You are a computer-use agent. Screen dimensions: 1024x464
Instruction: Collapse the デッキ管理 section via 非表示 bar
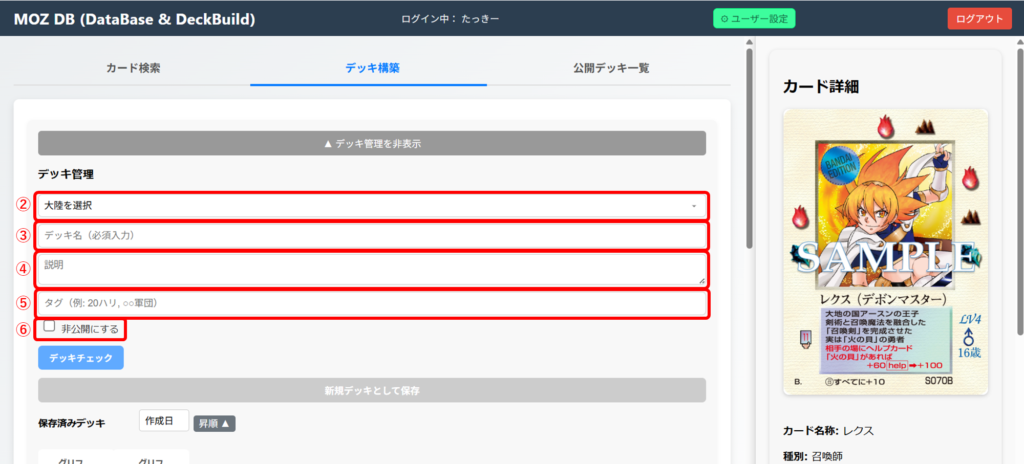point(372,143)
